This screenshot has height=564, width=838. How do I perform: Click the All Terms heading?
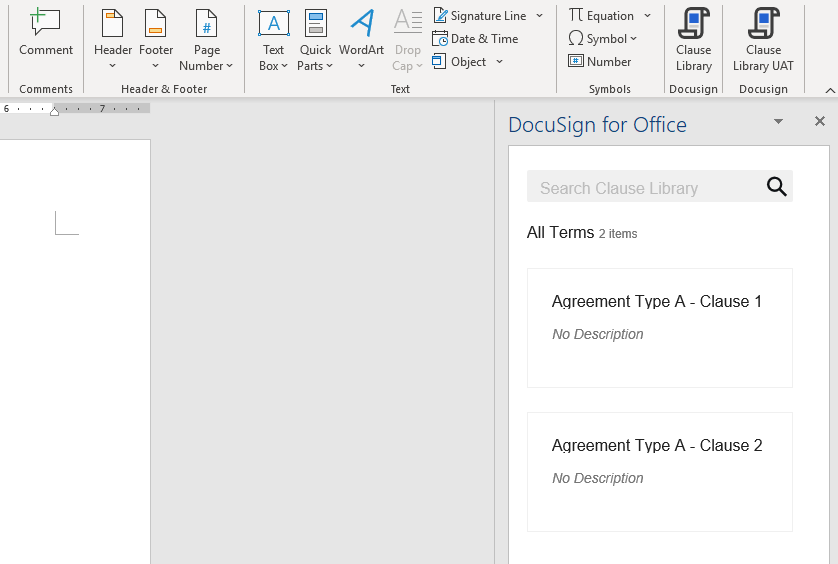click(x=560, y=233)
